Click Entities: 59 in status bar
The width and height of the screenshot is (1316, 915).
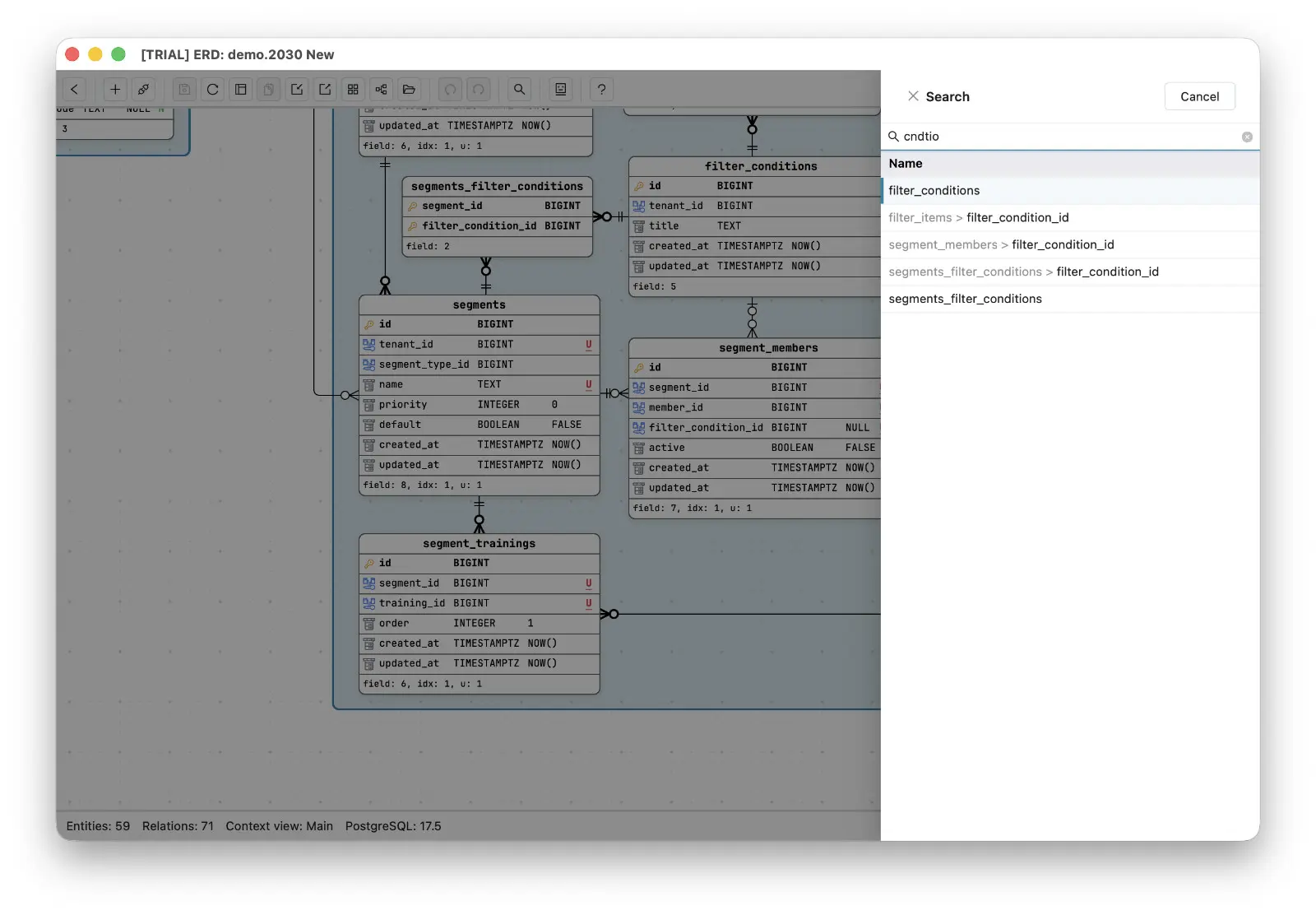pos(98,826)
